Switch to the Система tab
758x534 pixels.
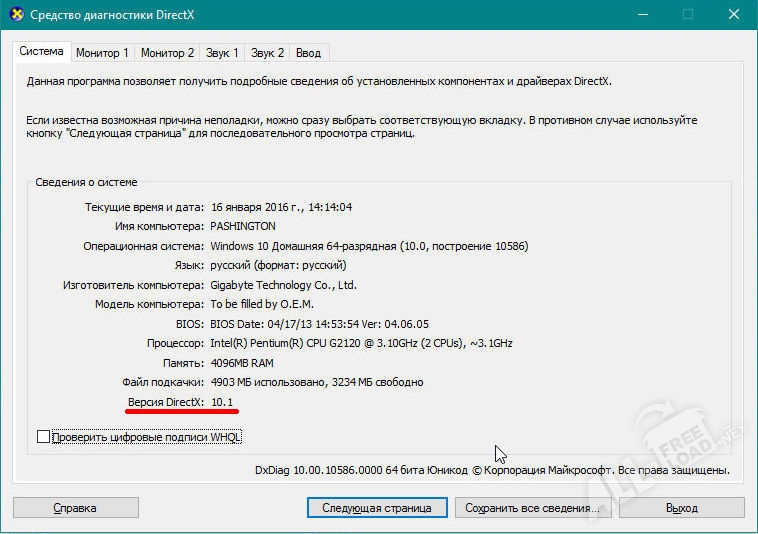(x=41, y=51)
